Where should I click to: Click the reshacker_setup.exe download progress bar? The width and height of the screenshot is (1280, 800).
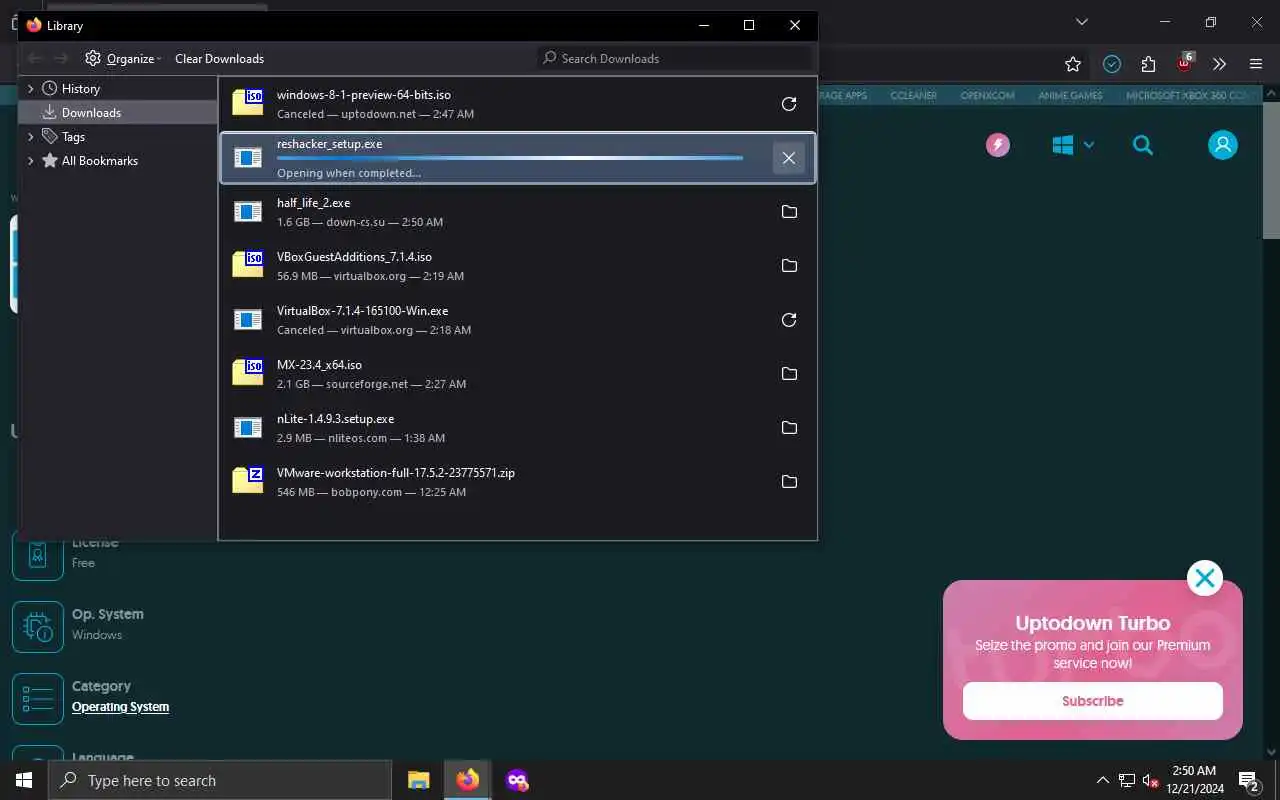(510, 158)
